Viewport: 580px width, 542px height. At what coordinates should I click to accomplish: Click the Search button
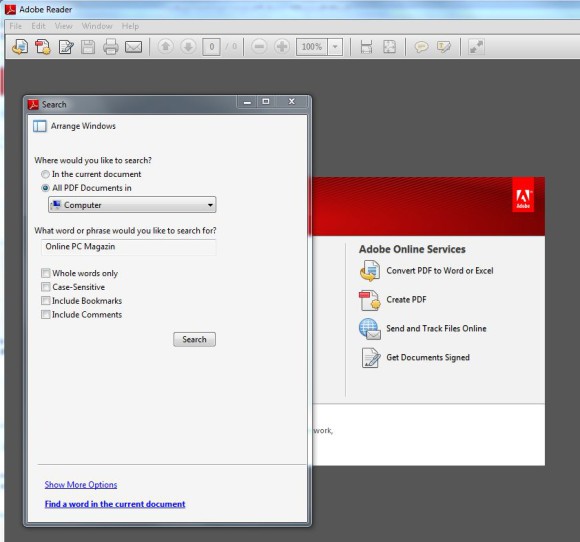point(194,339)
